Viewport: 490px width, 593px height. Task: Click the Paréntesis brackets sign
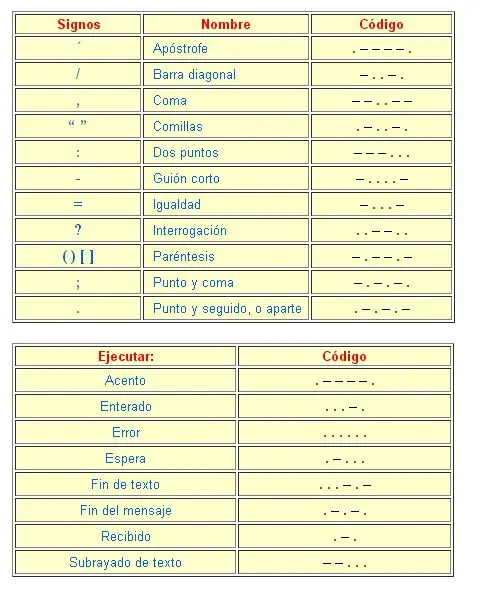(78, 257)
